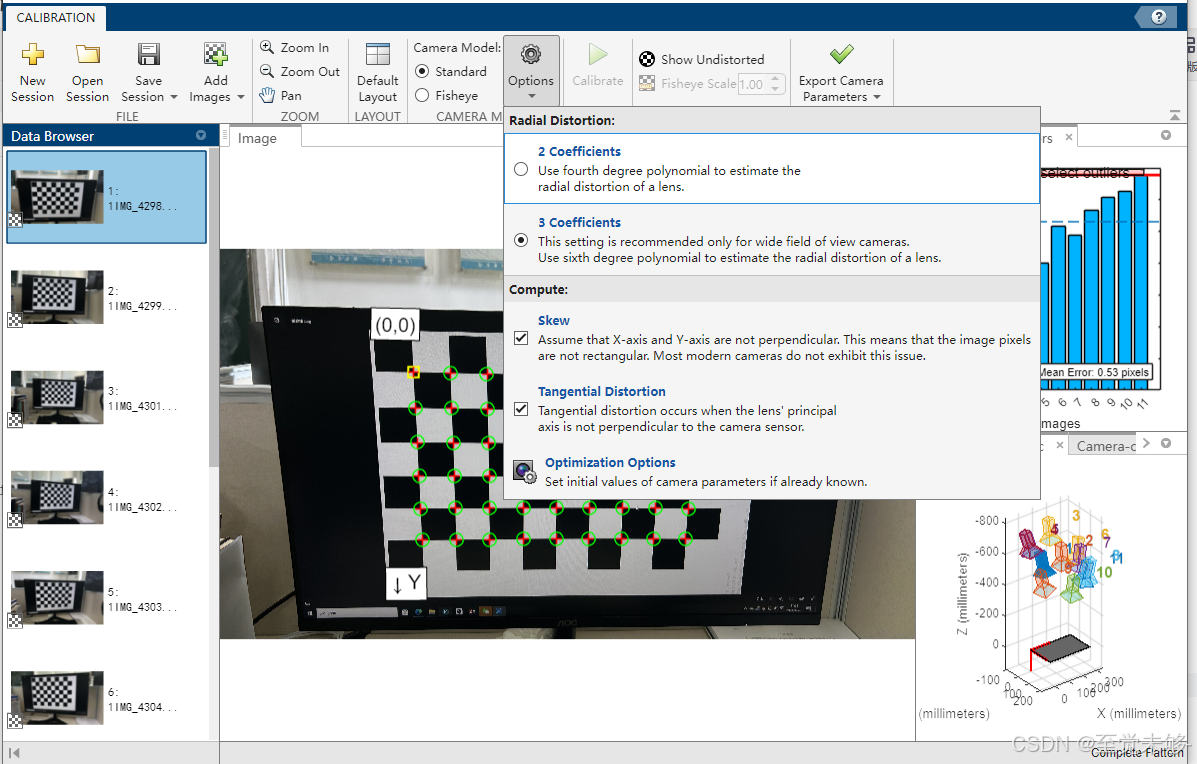Click 3 Coefficients heading

click(x=579, y=222)
